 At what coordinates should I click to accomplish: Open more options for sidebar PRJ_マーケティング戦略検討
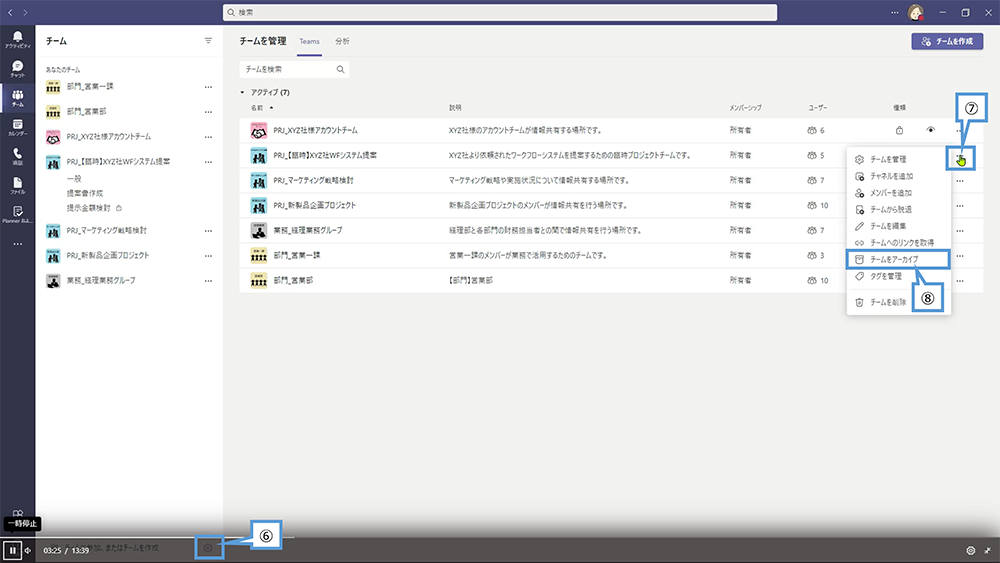click(208, 231)
